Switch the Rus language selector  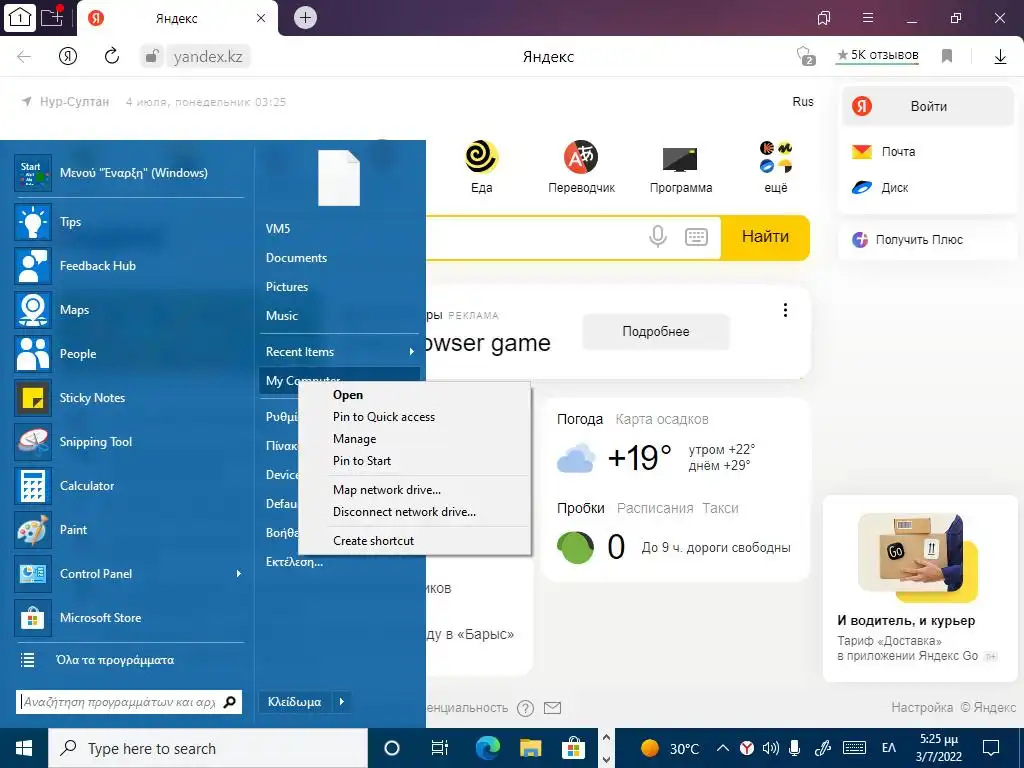coord(803,101)
